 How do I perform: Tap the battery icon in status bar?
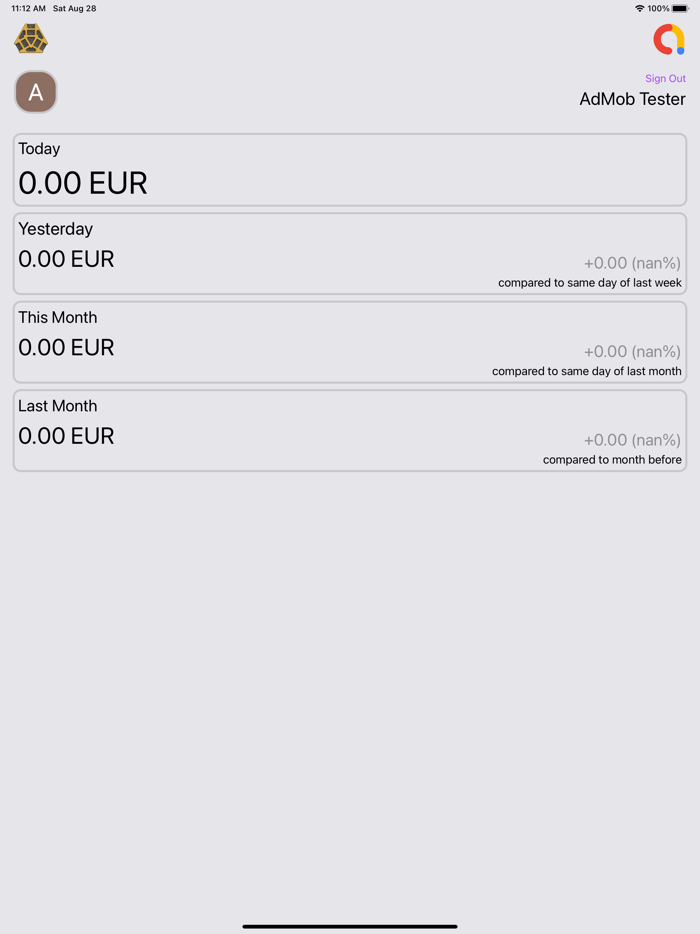coord(681,8)
